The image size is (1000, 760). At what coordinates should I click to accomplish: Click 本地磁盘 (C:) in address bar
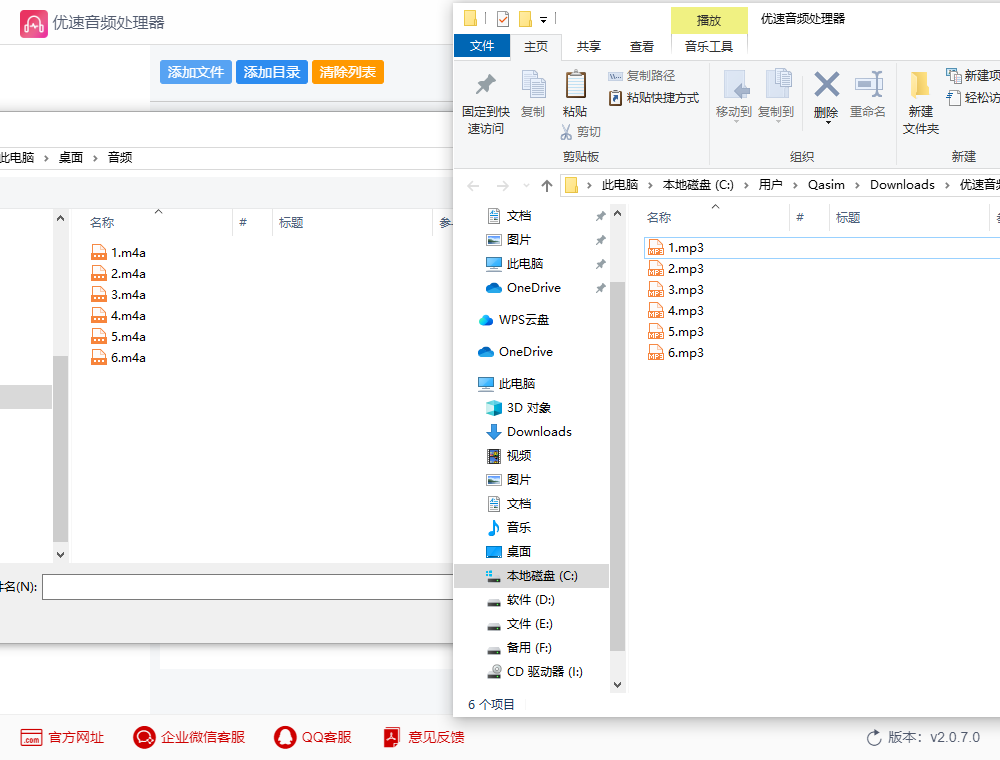pos(698,185)
